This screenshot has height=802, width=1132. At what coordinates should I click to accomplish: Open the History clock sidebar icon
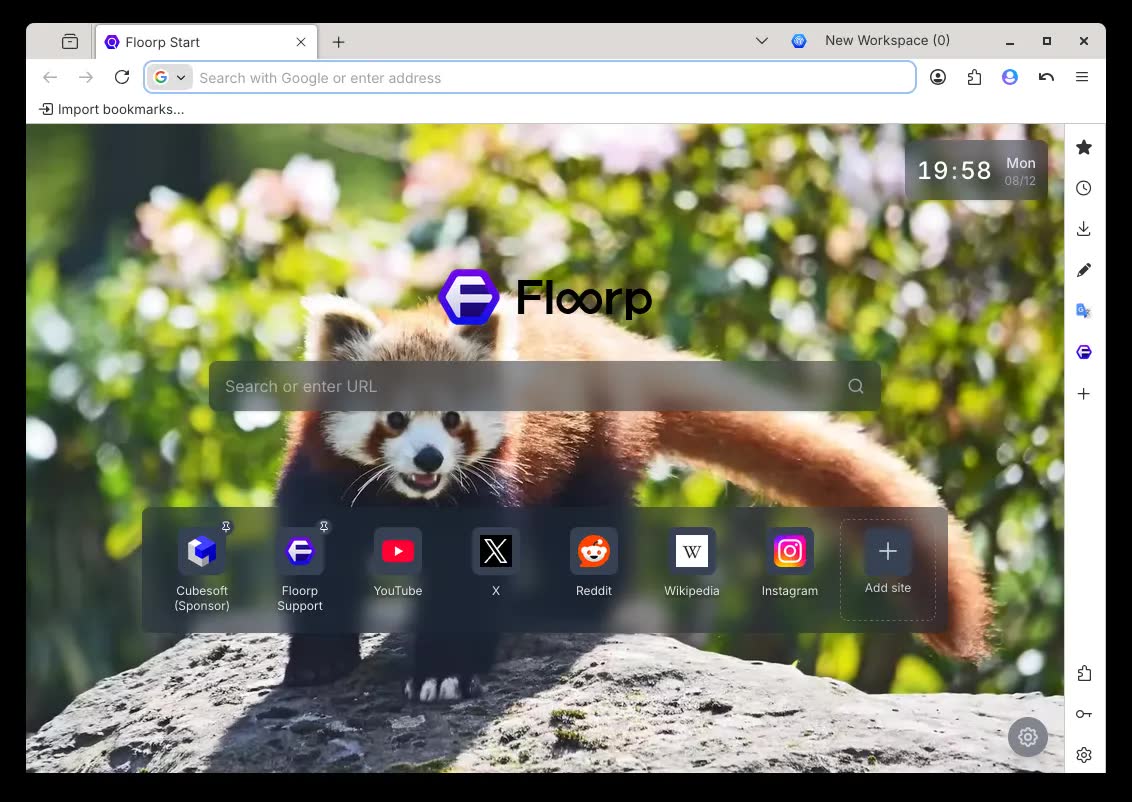1084,188
